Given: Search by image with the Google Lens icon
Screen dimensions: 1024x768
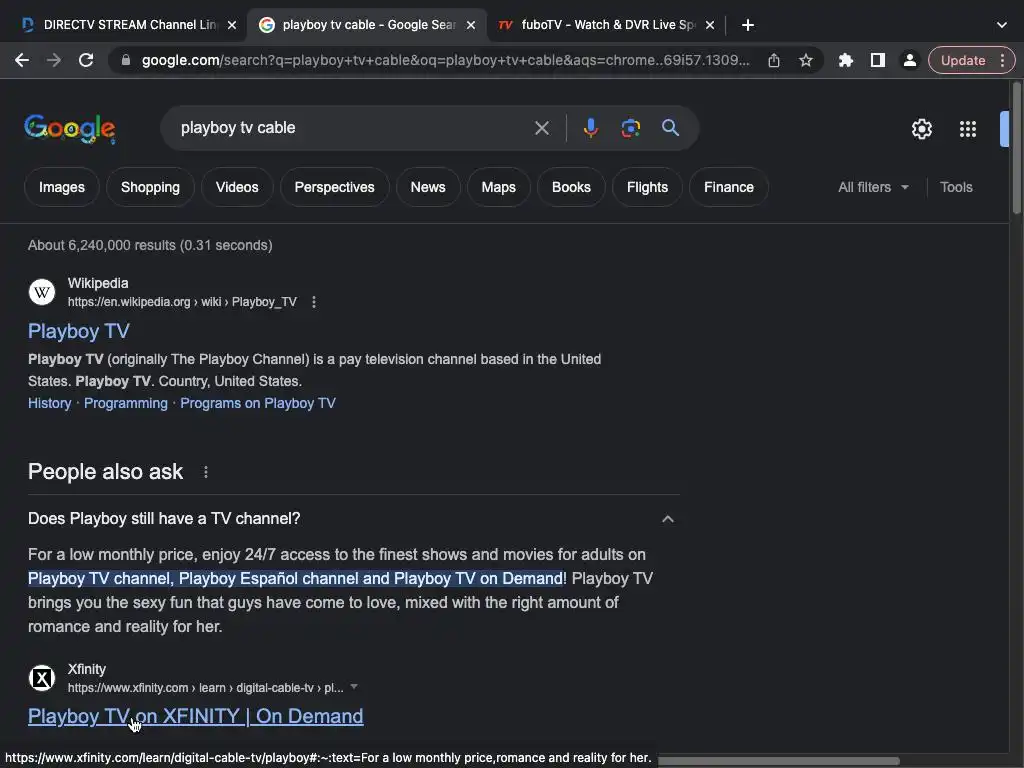Looking at the screenshot, I should [x=630, y=128].
